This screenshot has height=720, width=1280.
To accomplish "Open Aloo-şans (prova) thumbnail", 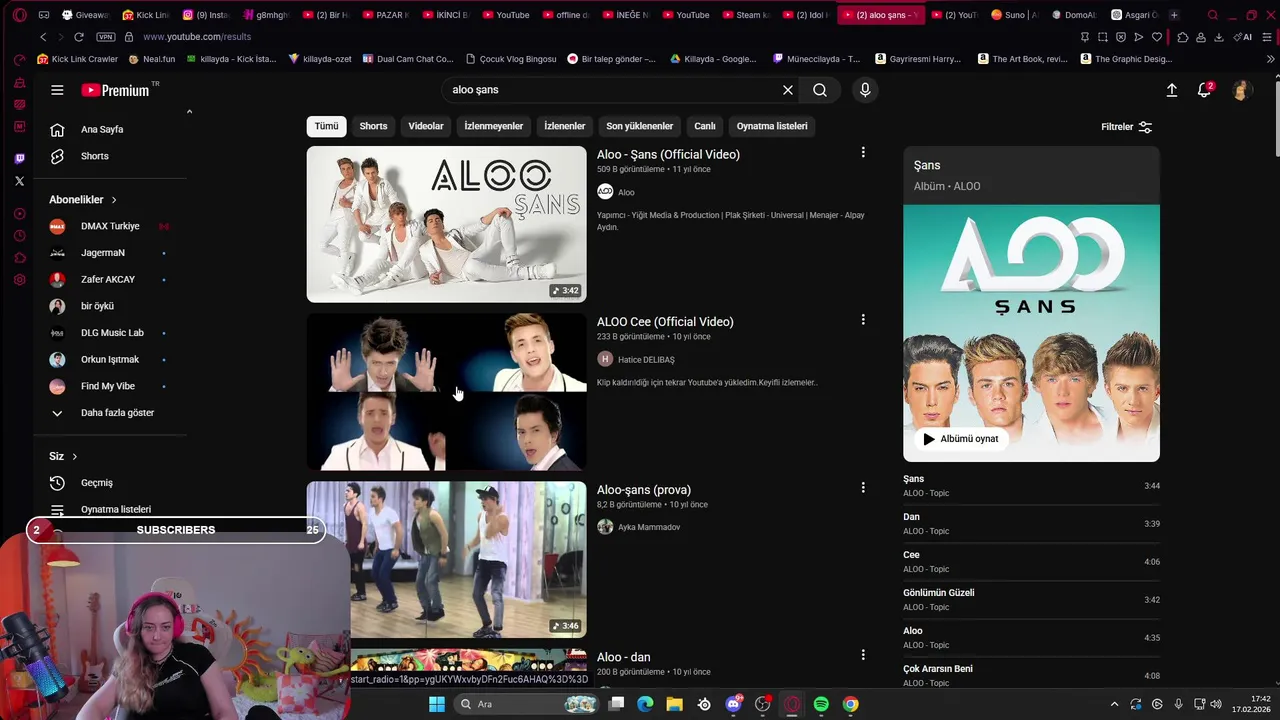I will (x=446, y=559).
